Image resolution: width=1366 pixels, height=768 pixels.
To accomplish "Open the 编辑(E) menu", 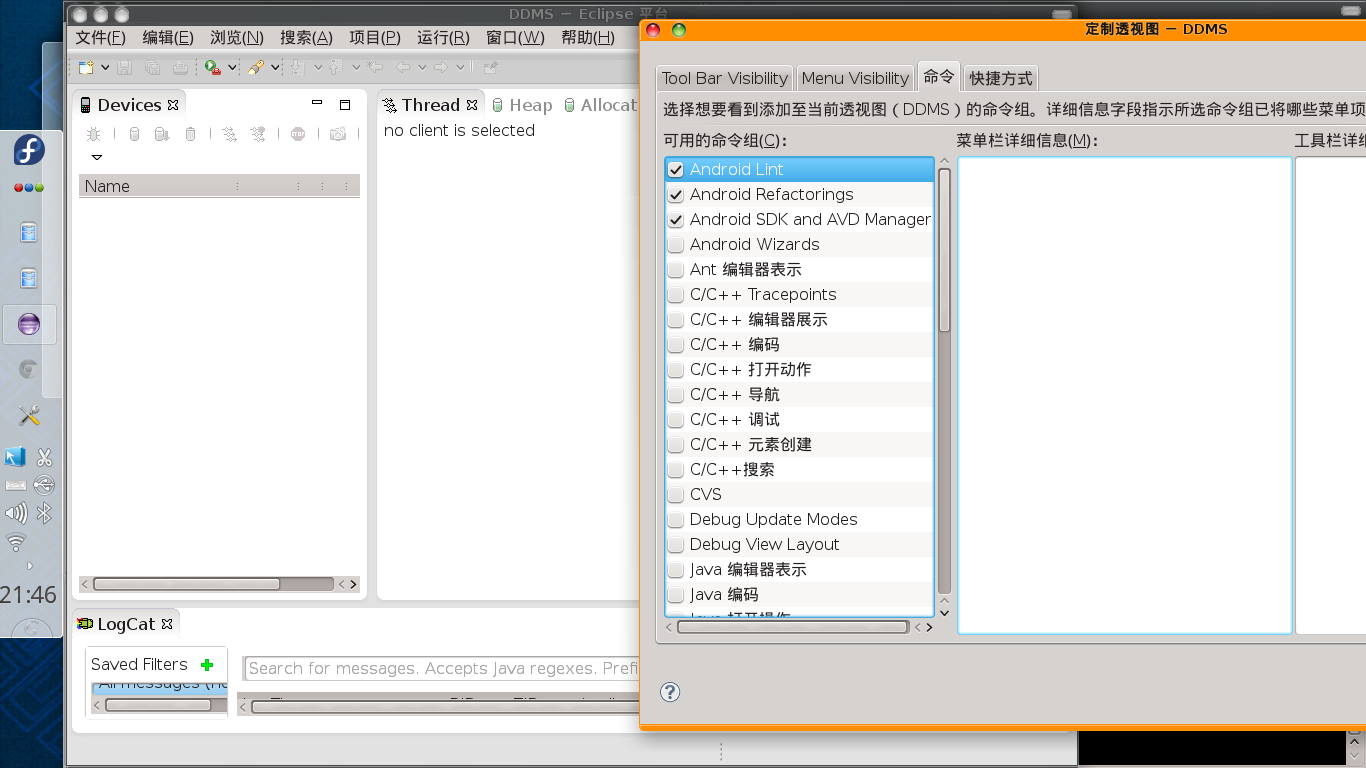I will [168, 38].
